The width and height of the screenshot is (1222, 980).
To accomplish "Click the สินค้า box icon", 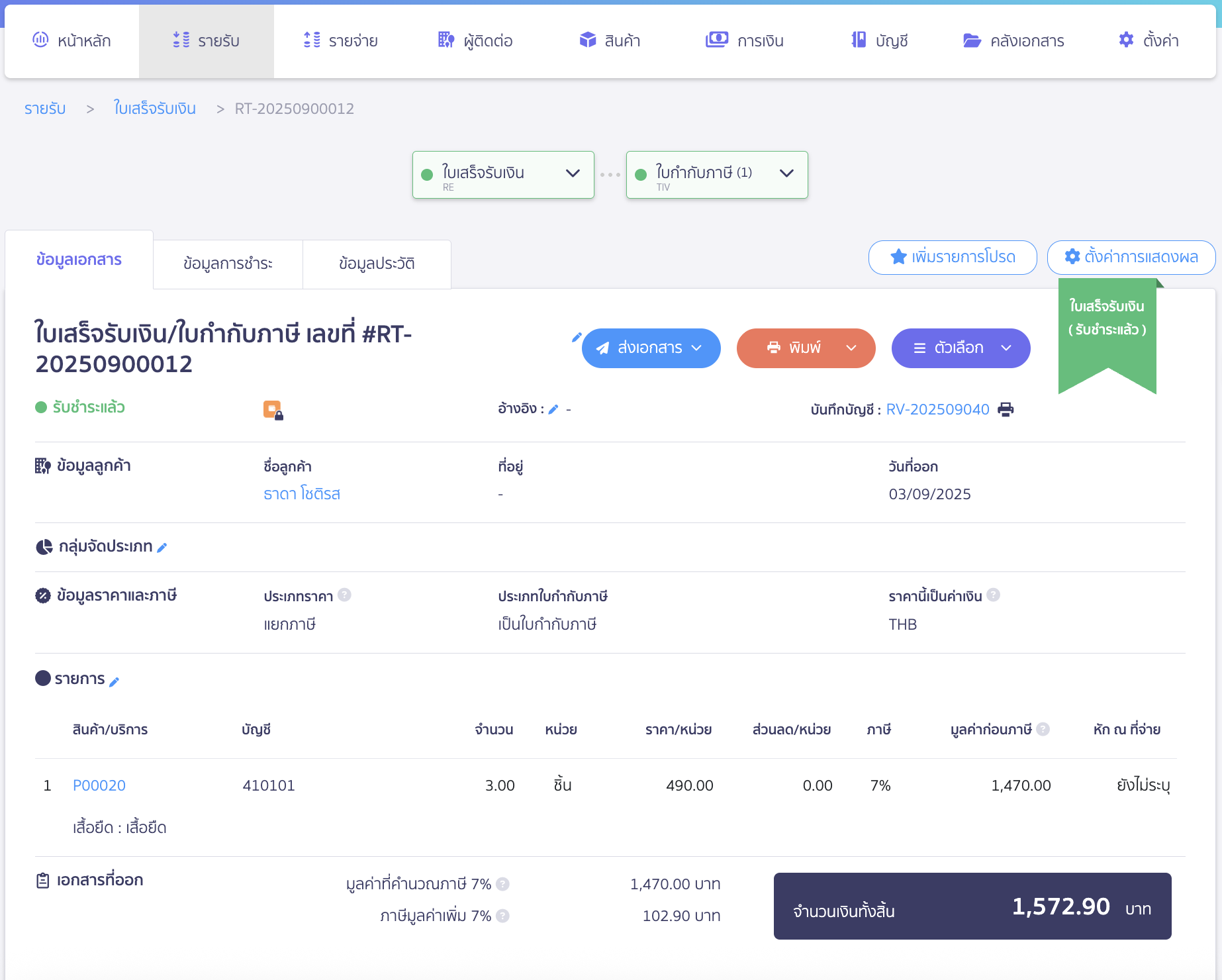I will point(588,40).
